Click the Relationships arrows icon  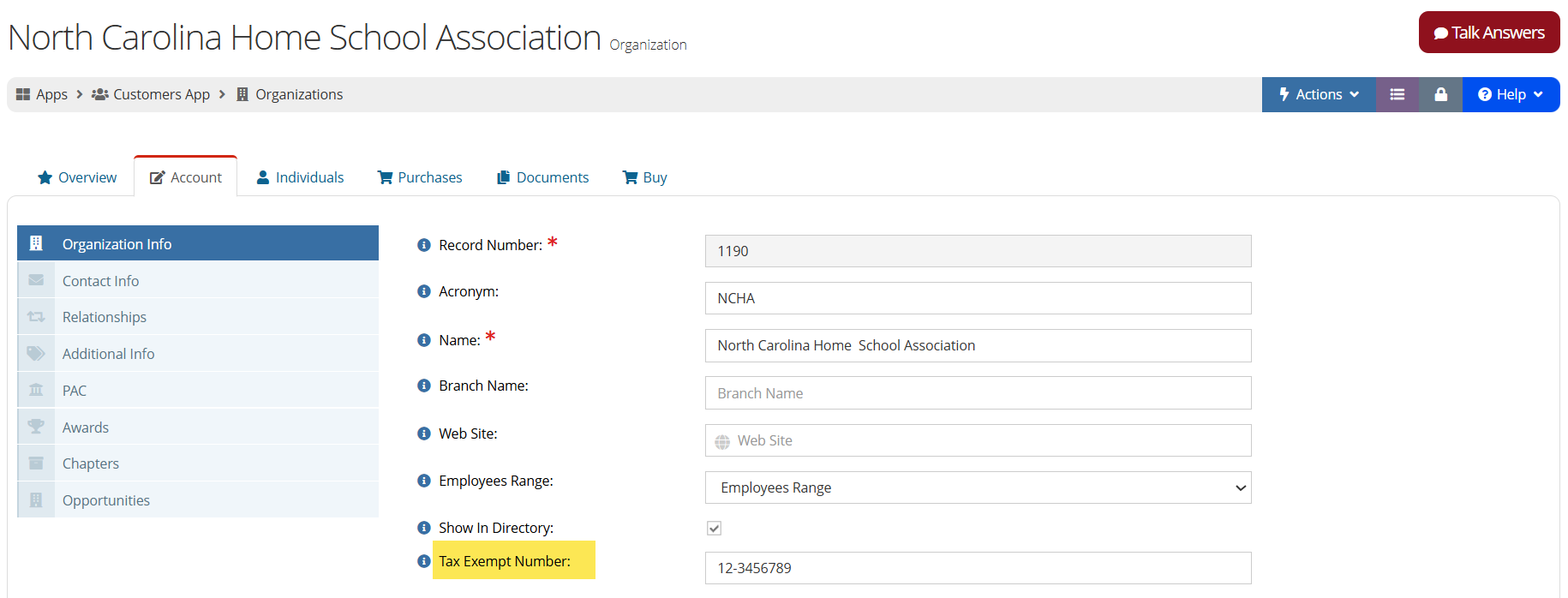tap(36, 317)
